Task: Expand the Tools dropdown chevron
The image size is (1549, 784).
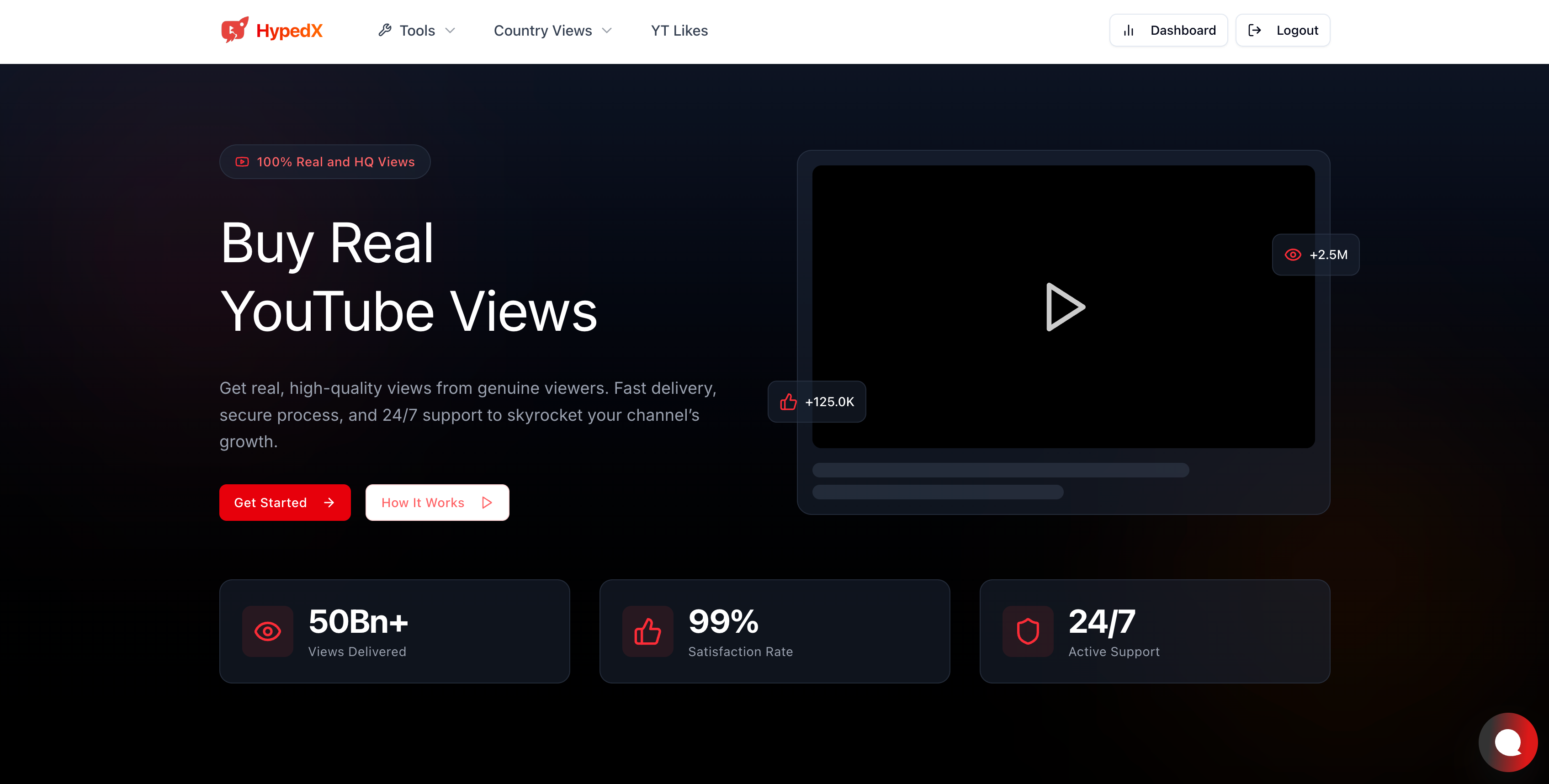Action: tap(450, 31)
